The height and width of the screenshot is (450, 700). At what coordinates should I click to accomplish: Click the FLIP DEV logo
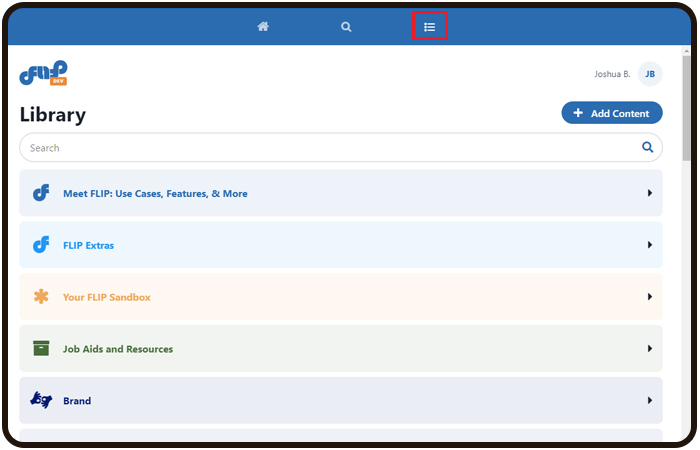[43, 73]
